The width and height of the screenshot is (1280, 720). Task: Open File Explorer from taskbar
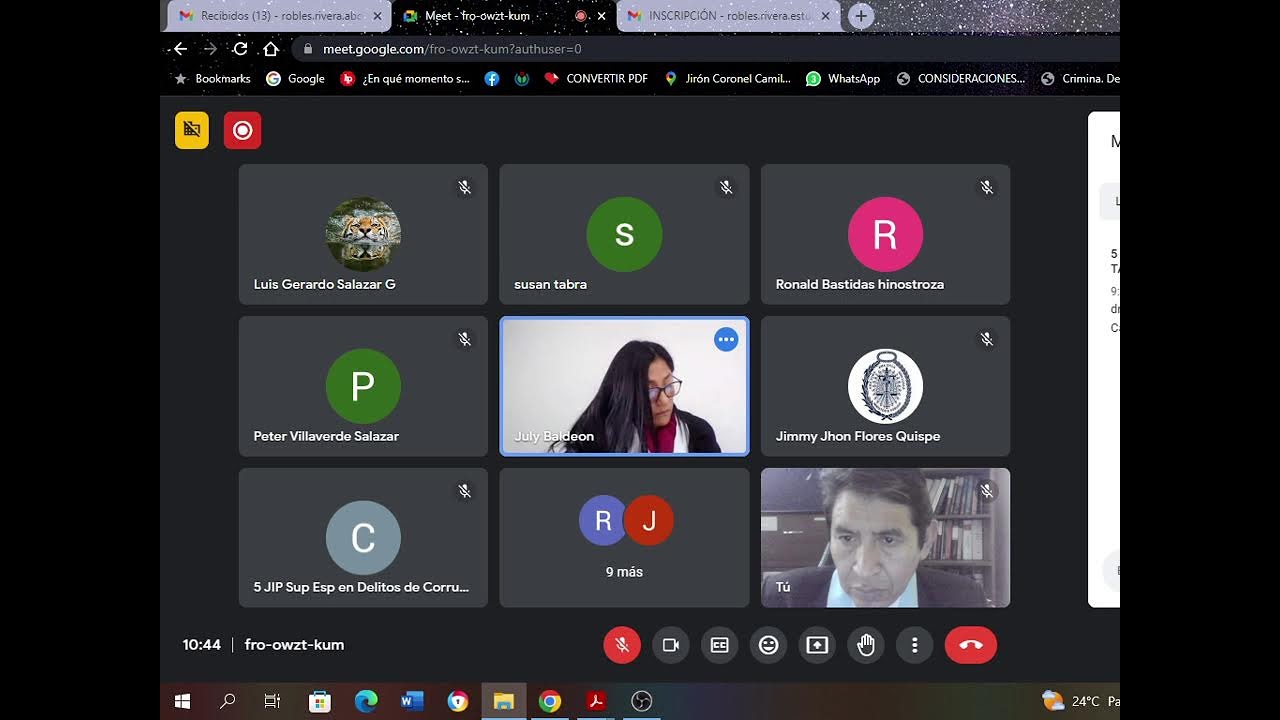504,701
